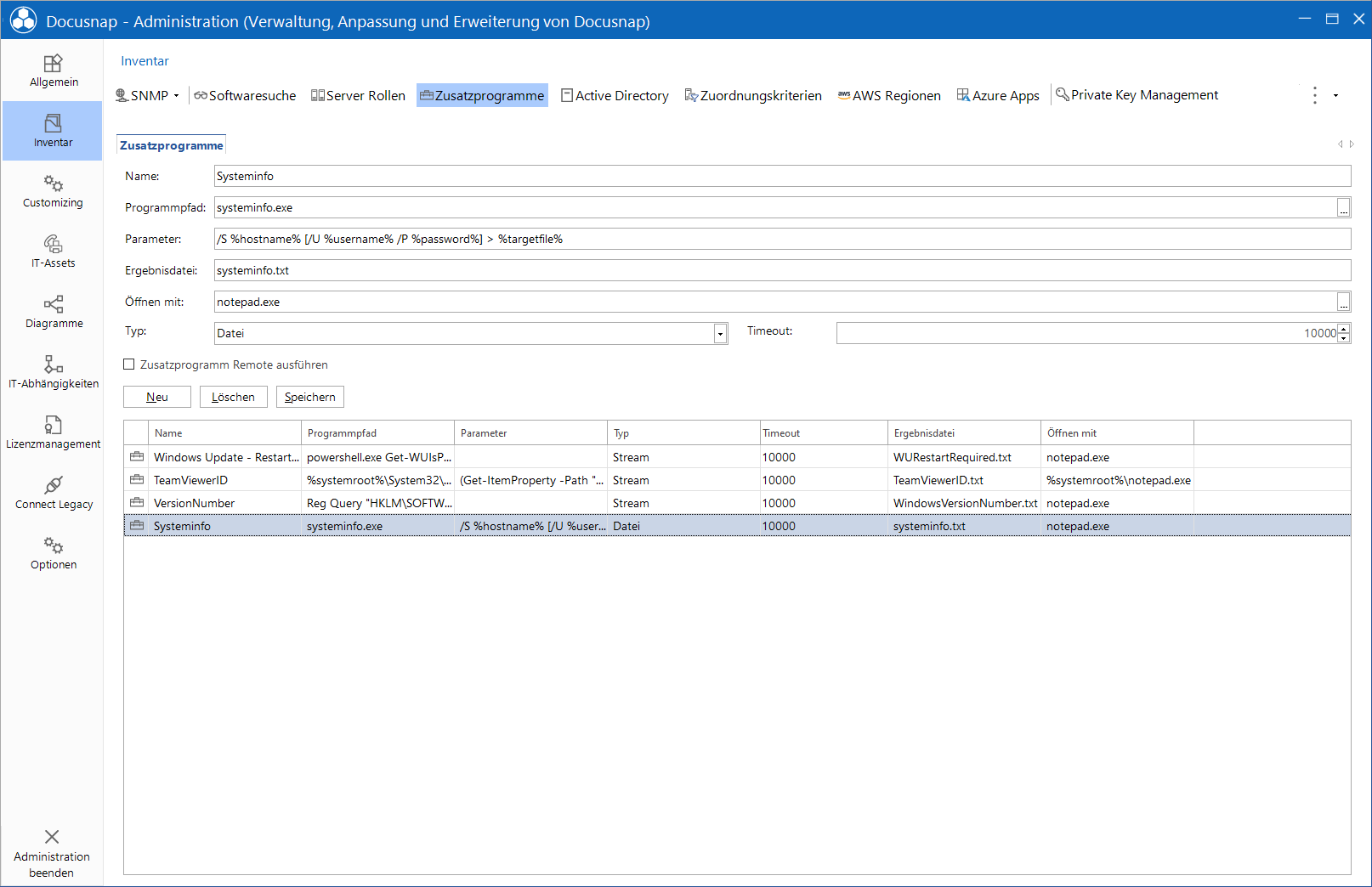The height and width of the screenshot is (887, 1372).
Task: Open Connect Legacy section
Action: (53, 493)
